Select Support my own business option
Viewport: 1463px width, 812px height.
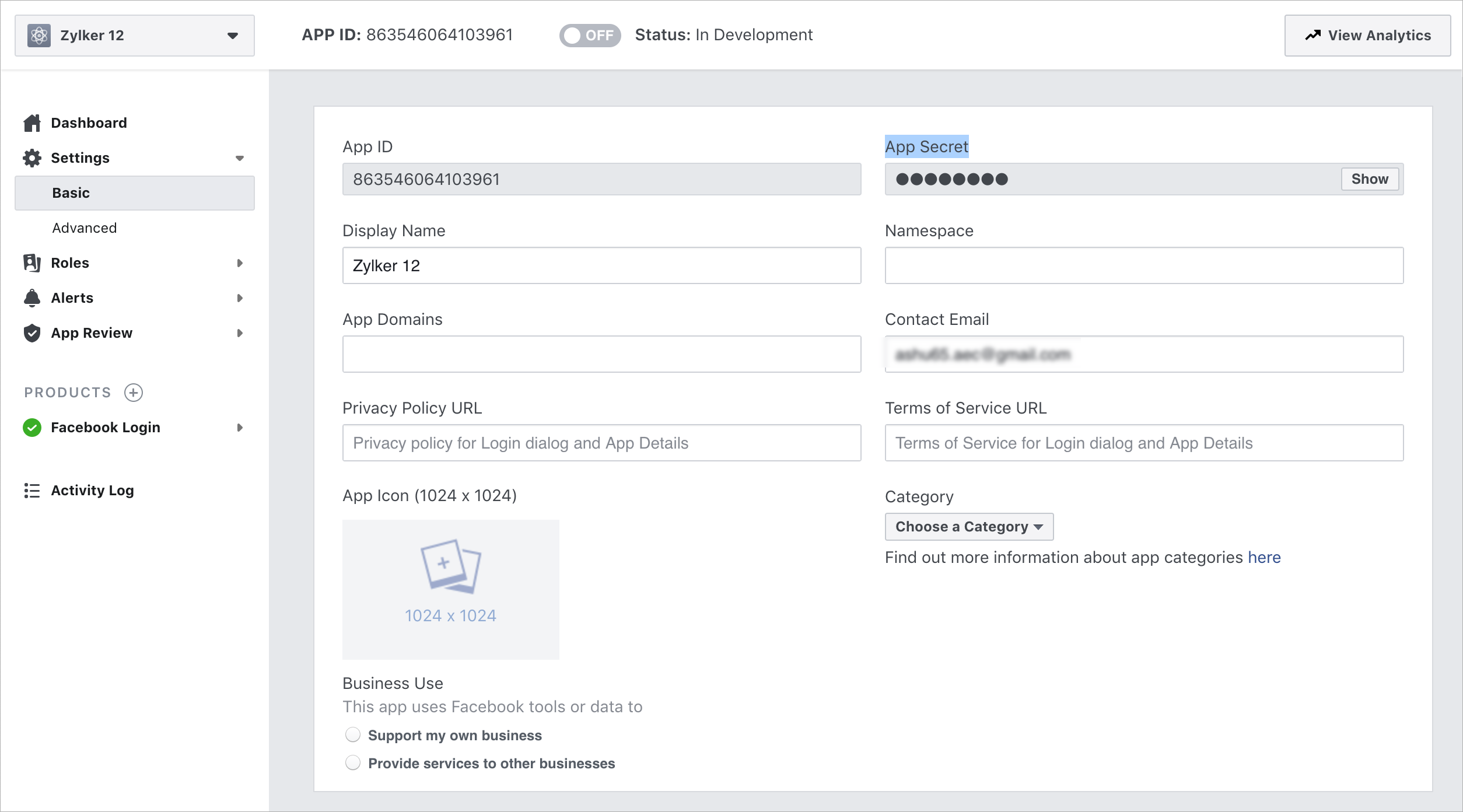coord(353,735)
